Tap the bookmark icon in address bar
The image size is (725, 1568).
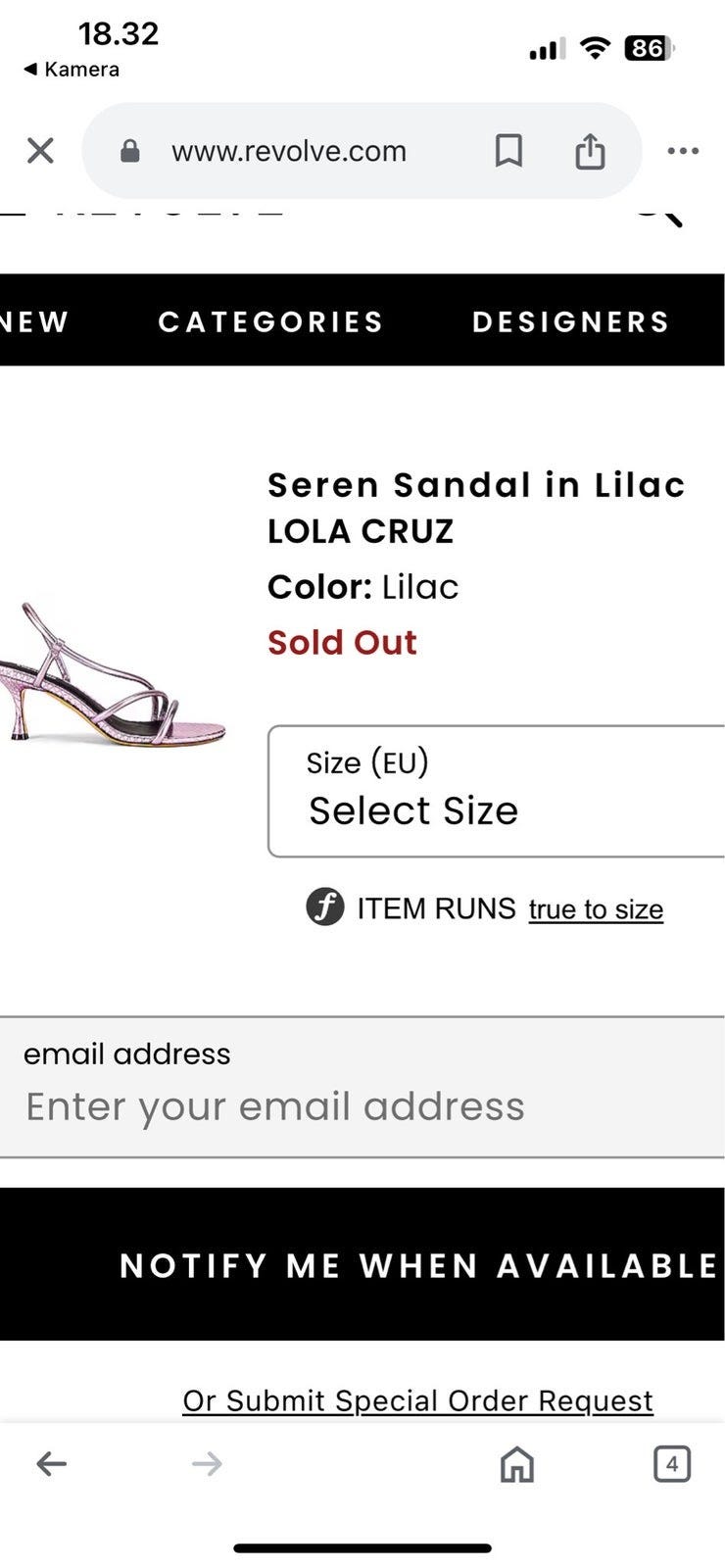(508, 151)
